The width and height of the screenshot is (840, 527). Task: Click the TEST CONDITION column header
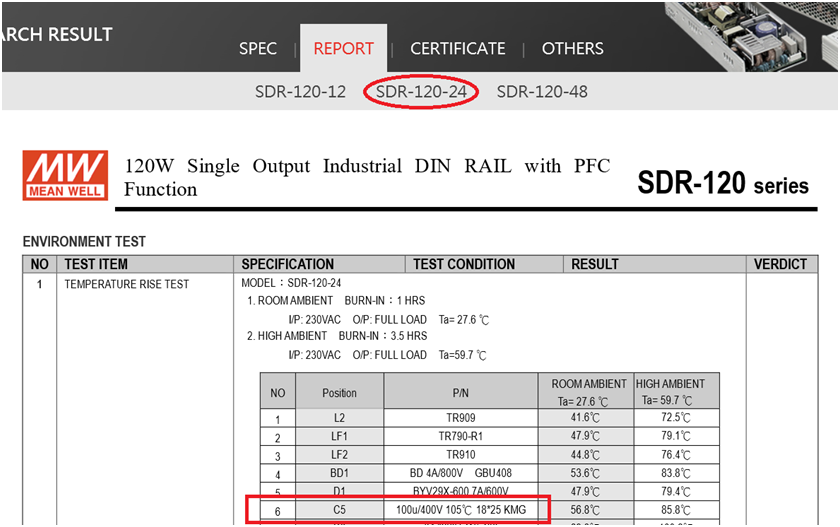(464, 264)
